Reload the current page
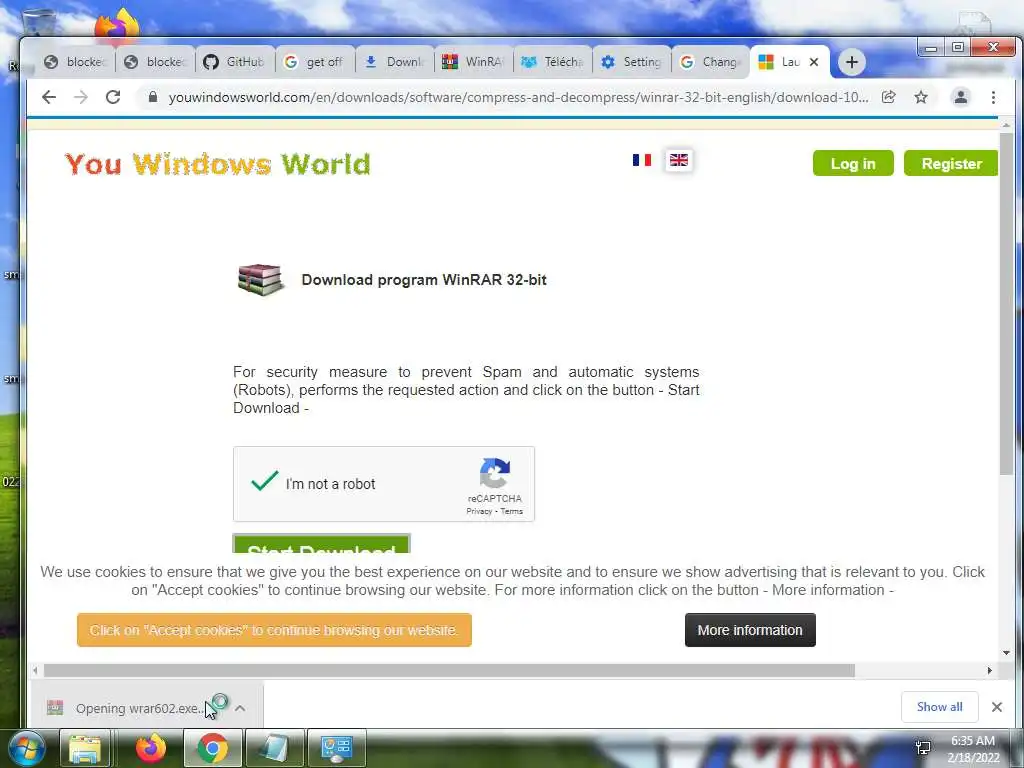 pyautogui.click(x=113, y=97)
